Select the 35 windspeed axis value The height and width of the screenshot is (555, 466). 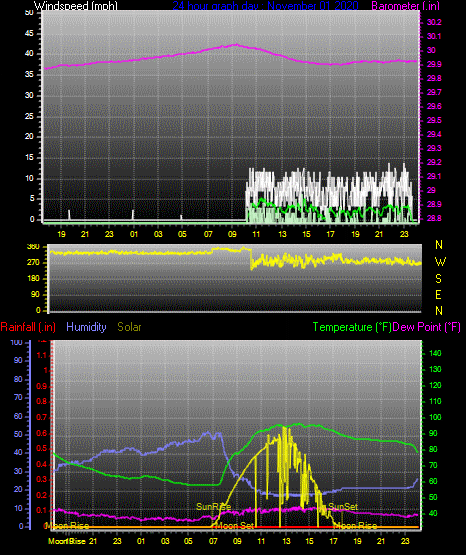[29, 75]
